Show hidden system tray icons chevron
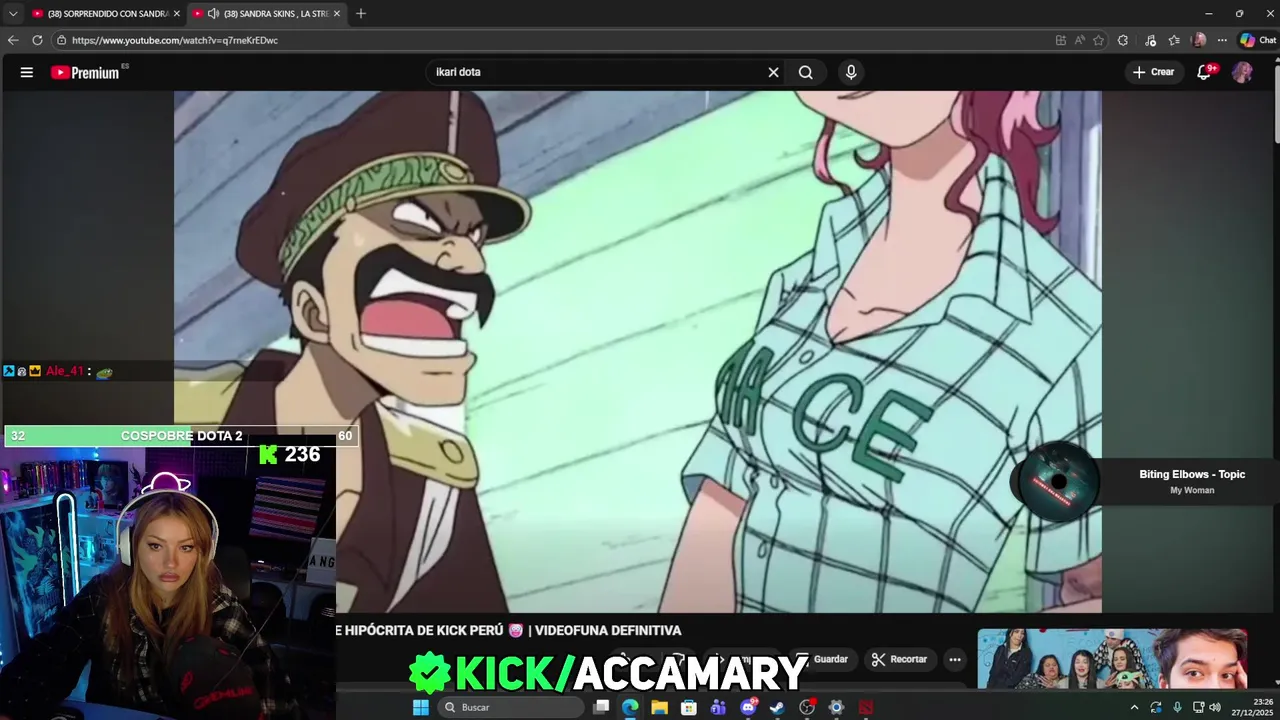The height and width of the screenshot is (720, 1280). (1134, 707)
